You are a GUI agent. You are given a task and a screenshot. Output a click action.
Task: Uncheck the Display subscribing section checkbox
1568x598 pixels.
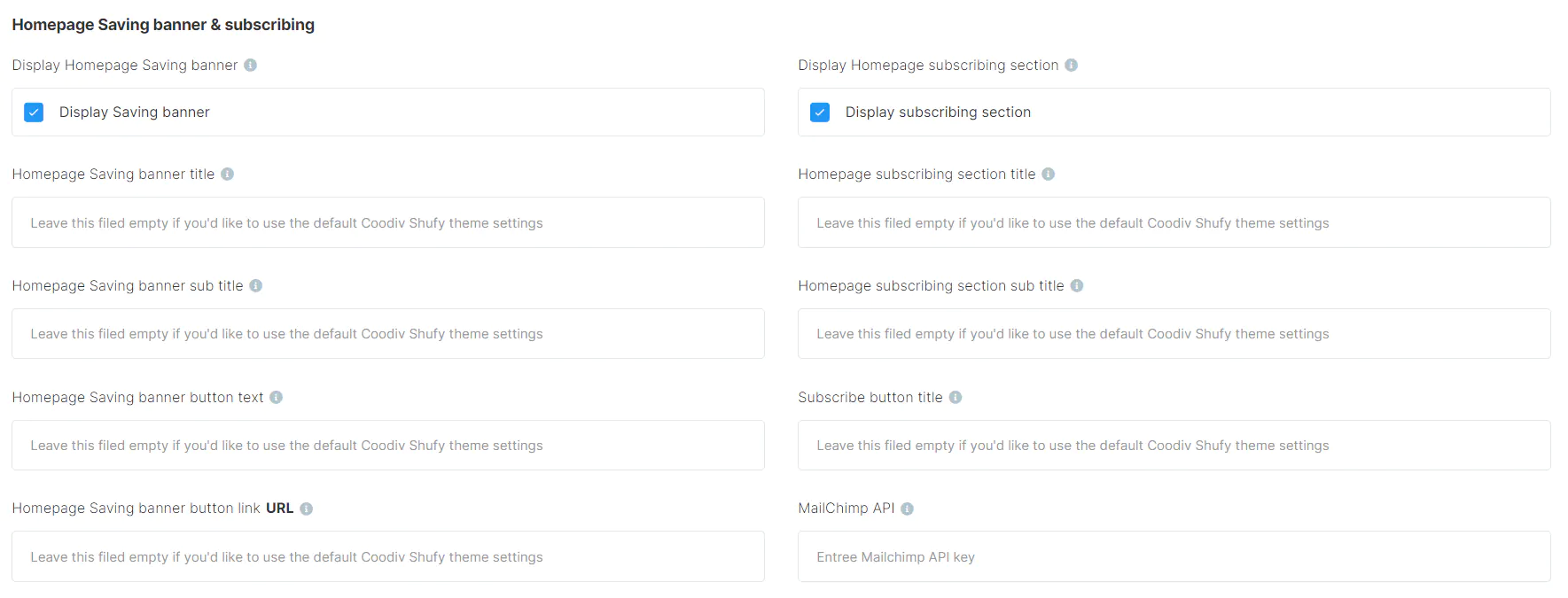[820, 113]
